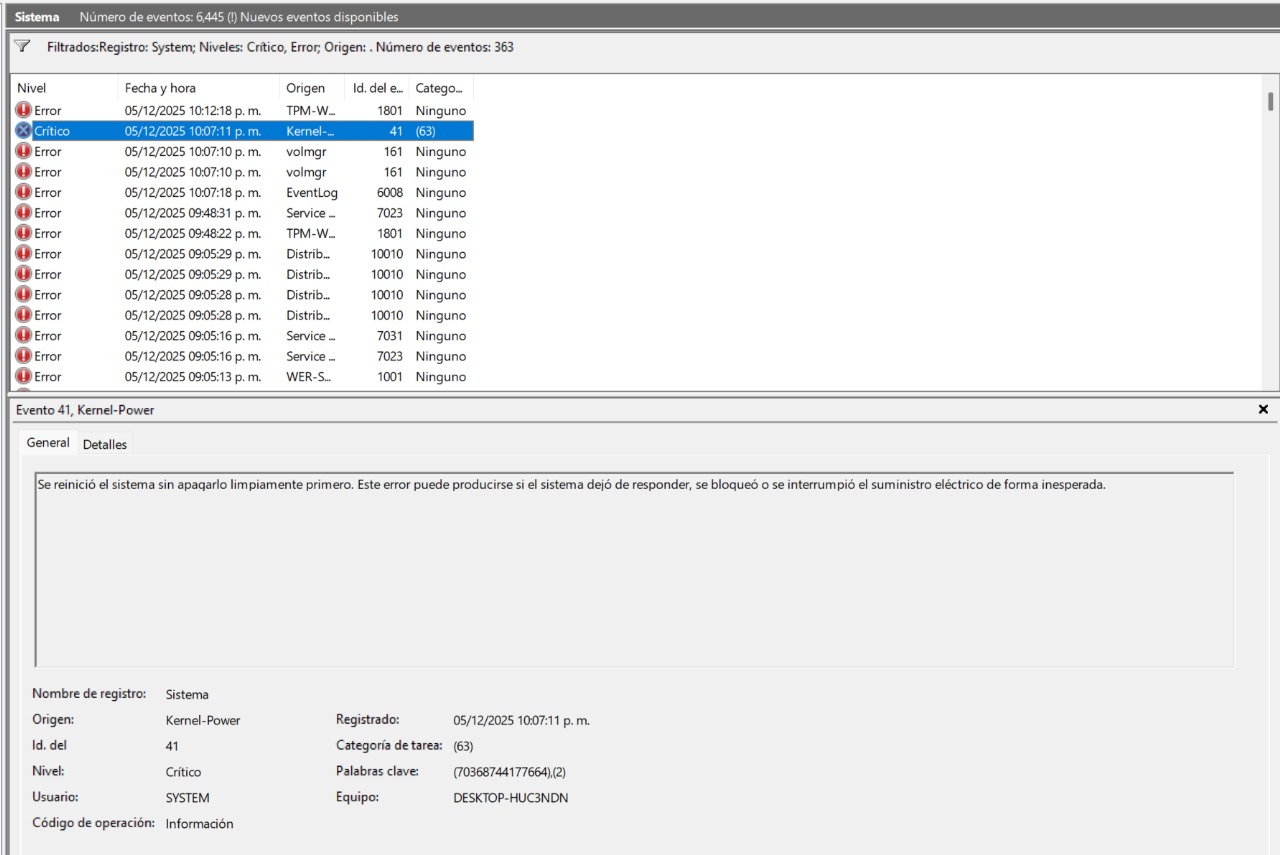Click event ID 7031 in the list
This screenshot has height=855, width=1280.
[x=390, y=336]
